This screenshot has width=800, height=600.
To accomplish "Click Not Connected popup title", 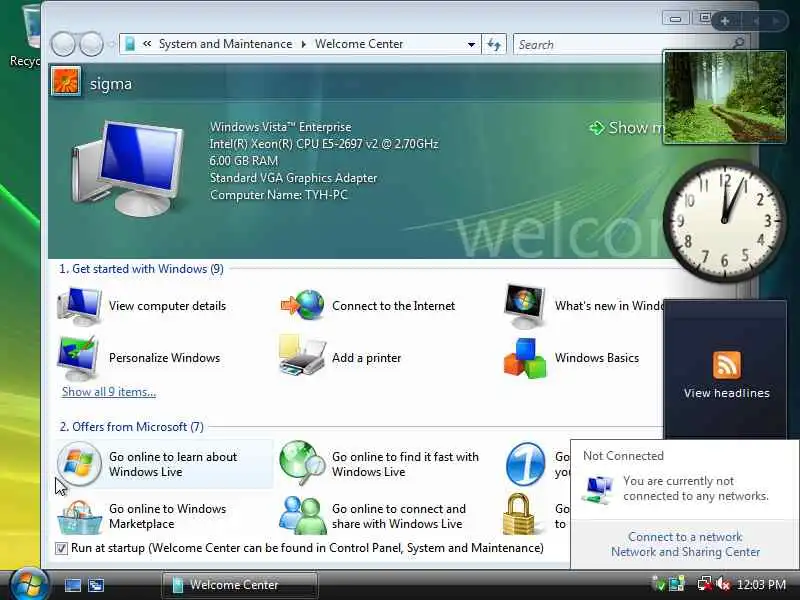I will [x=623, y=456].
